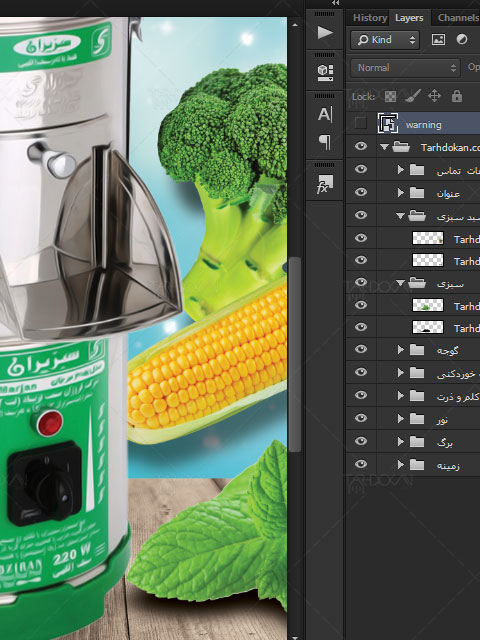Lock all padlock icon
The image size is (480, 640).
[x=457, y=96]
